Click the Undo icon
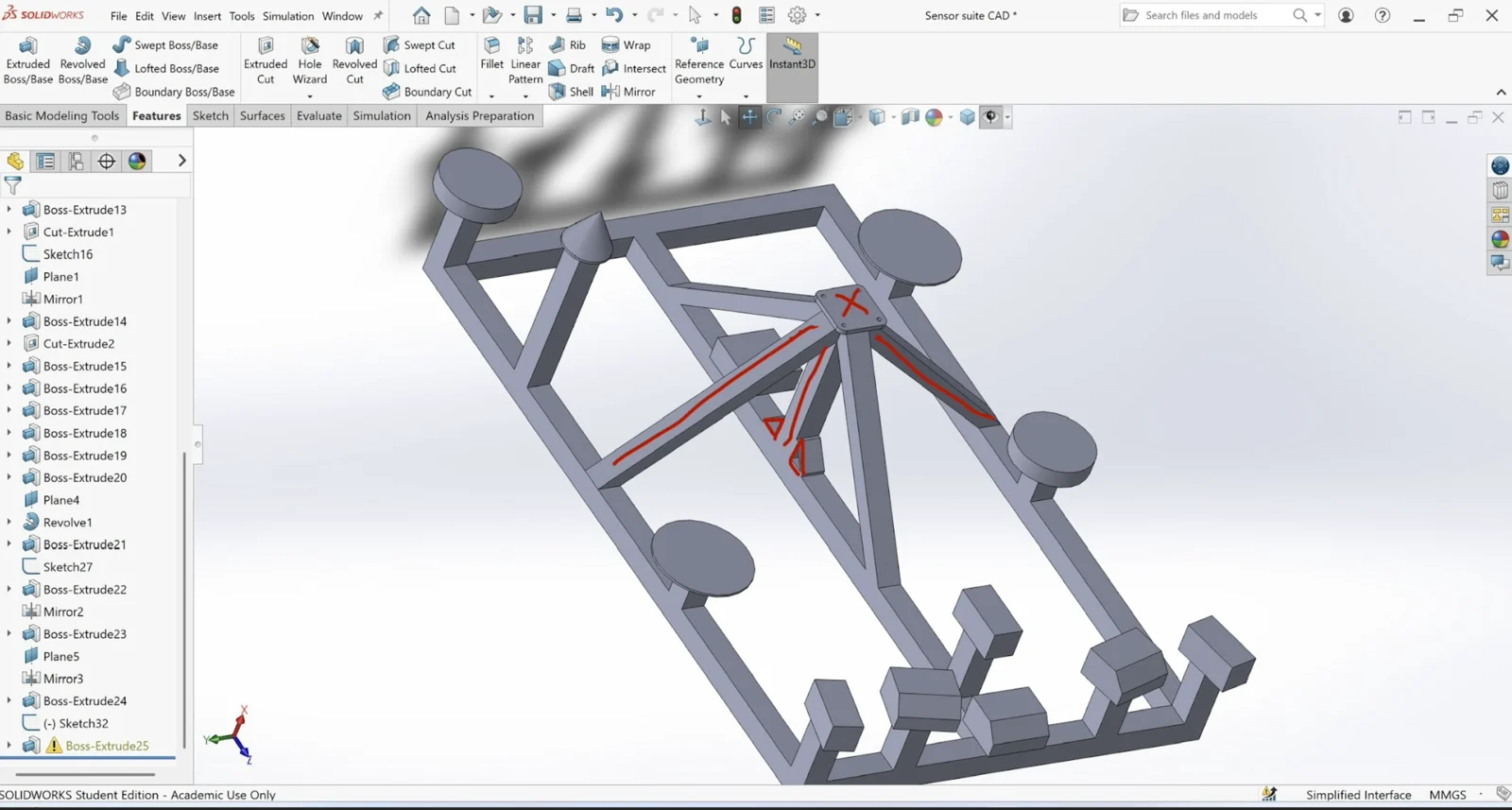 [614, 15]
